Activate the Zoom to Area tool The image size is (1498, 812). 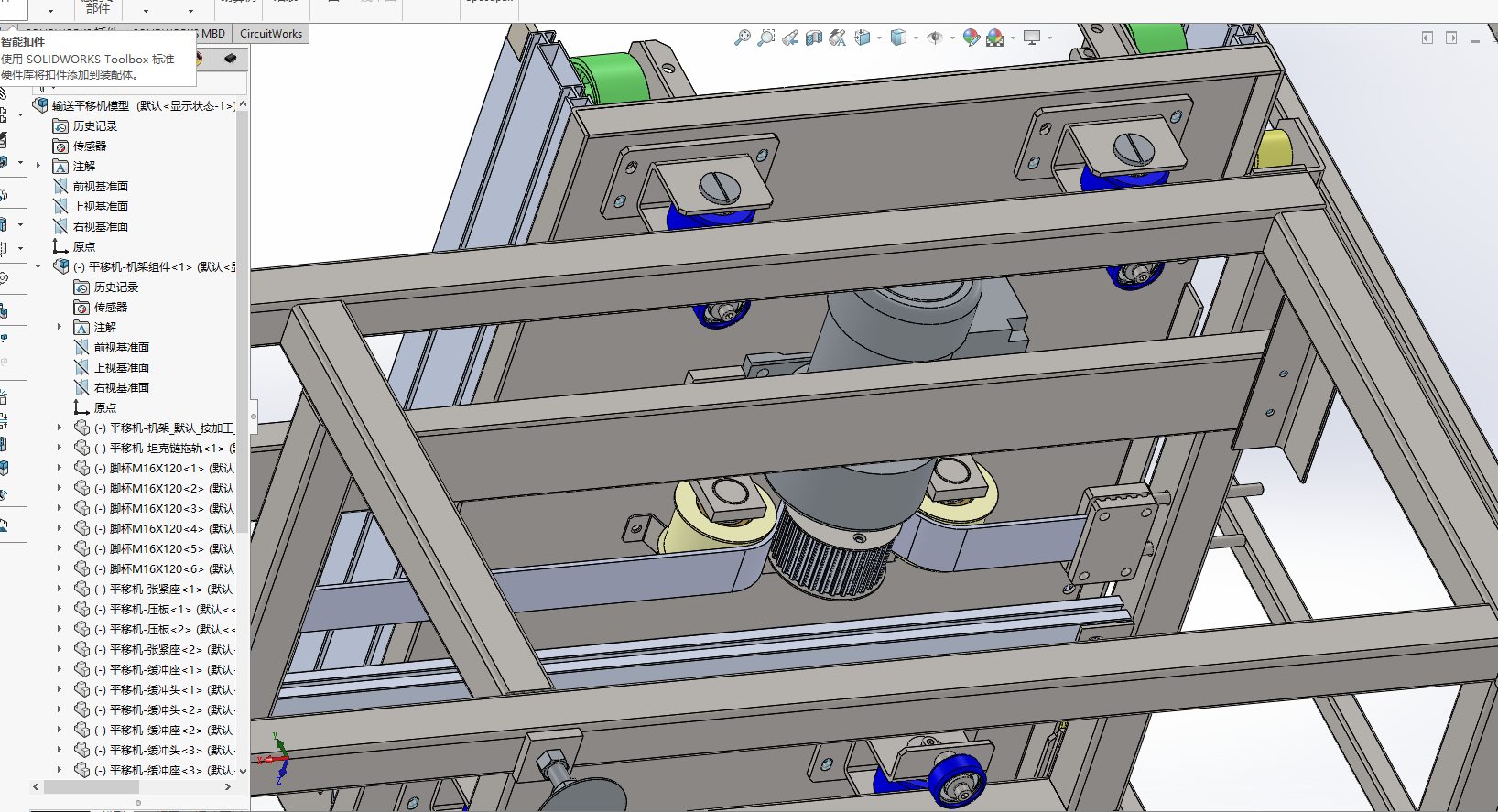pos(766,38)
